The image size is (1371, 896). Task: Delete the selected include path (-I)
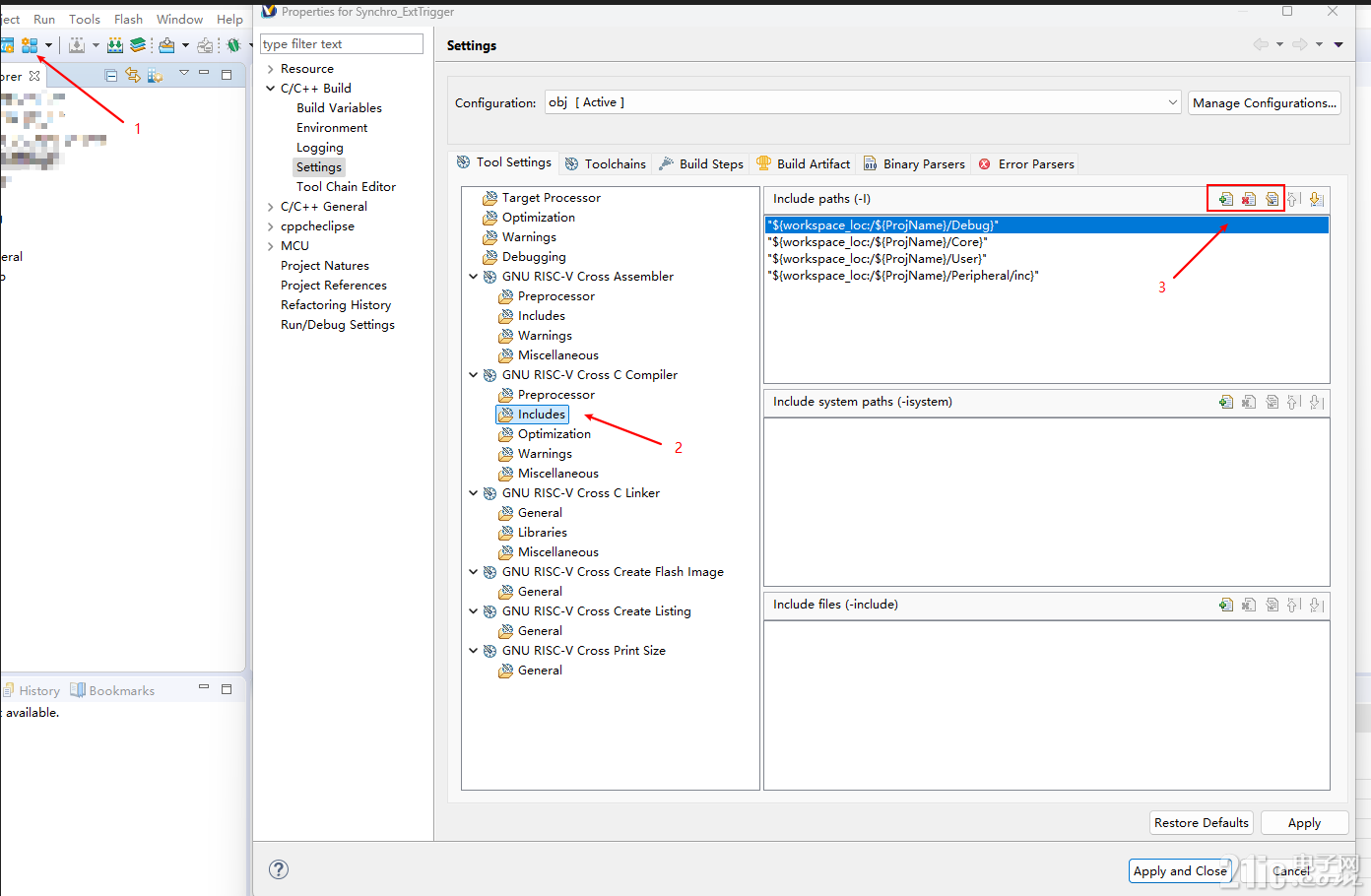click(x=1248, y=199)
